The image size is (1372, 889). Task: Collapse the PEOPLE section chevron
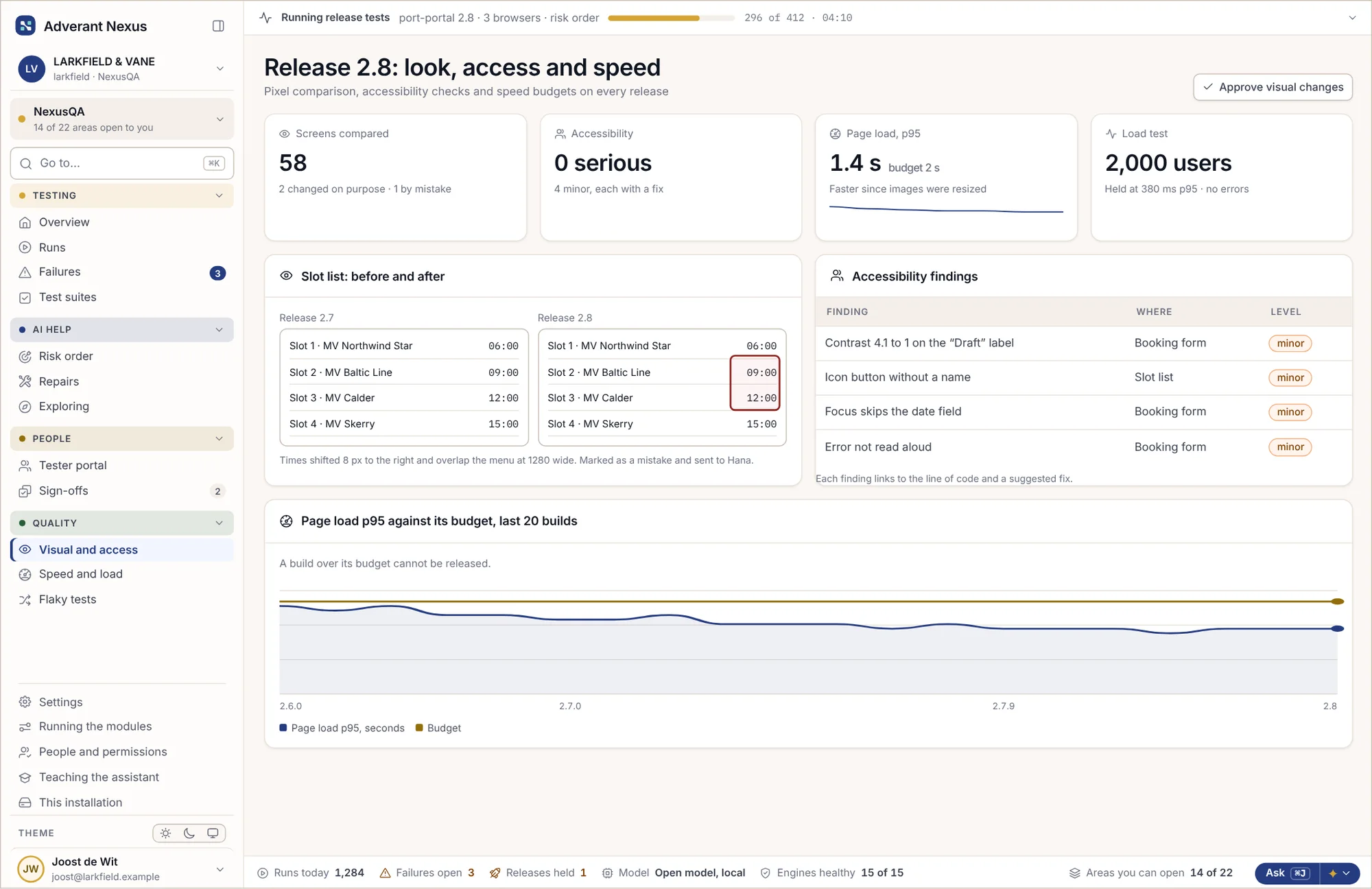pos(219,439)
